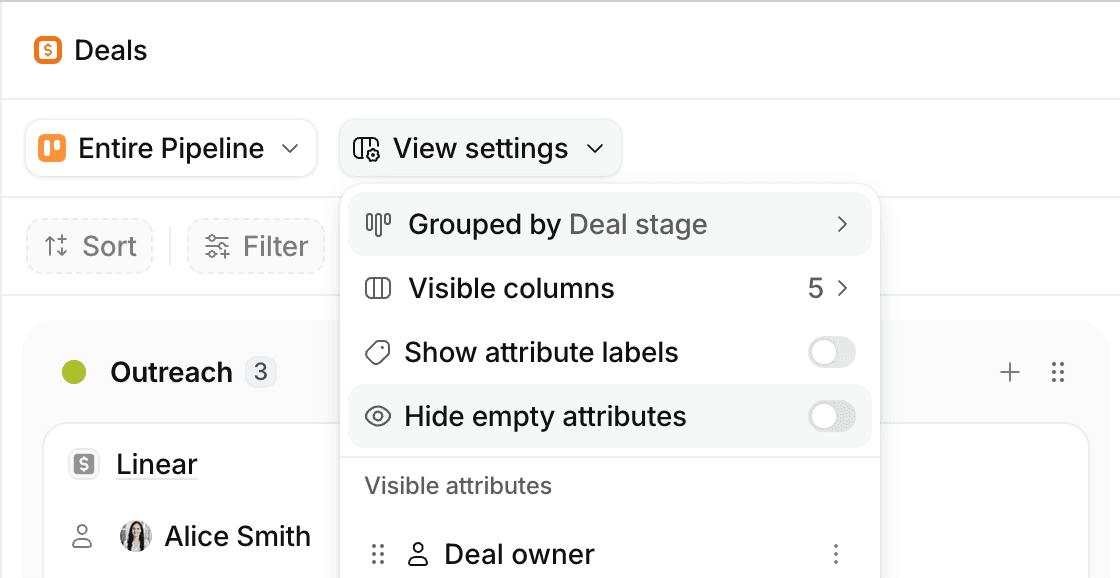Click the person icon next to Deal owner

click(x=417, y=554)
